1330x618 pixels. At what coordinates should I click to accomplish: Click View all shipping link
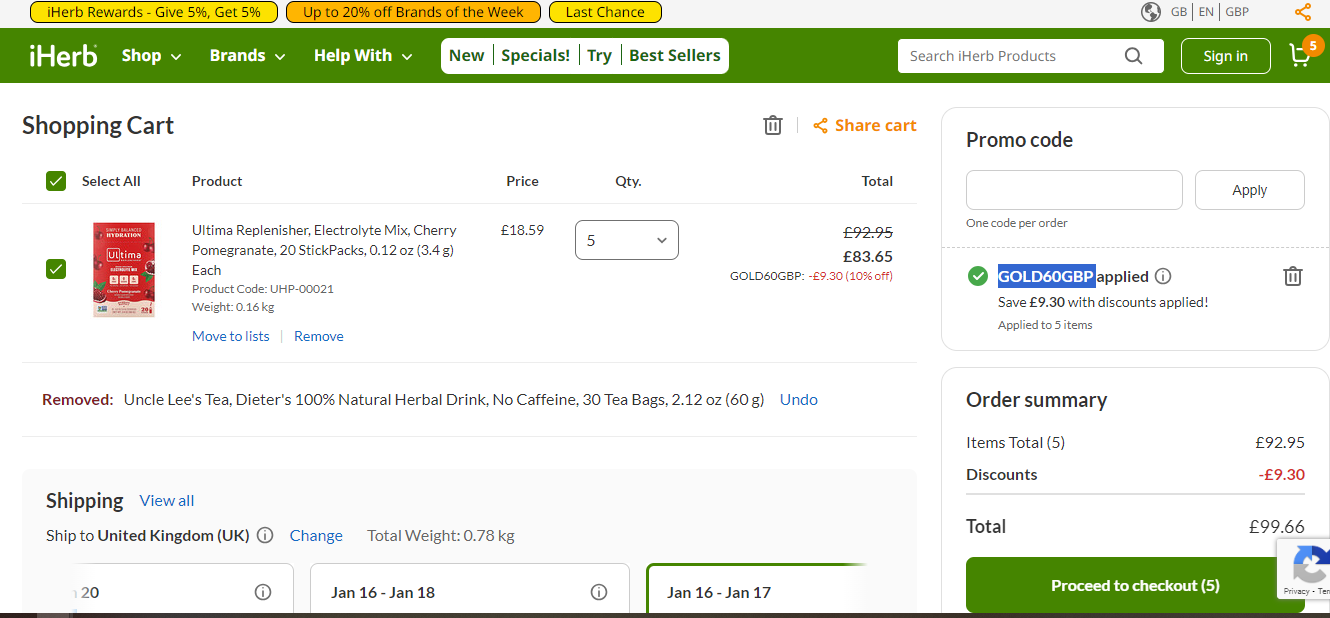(x=167, y=500)
